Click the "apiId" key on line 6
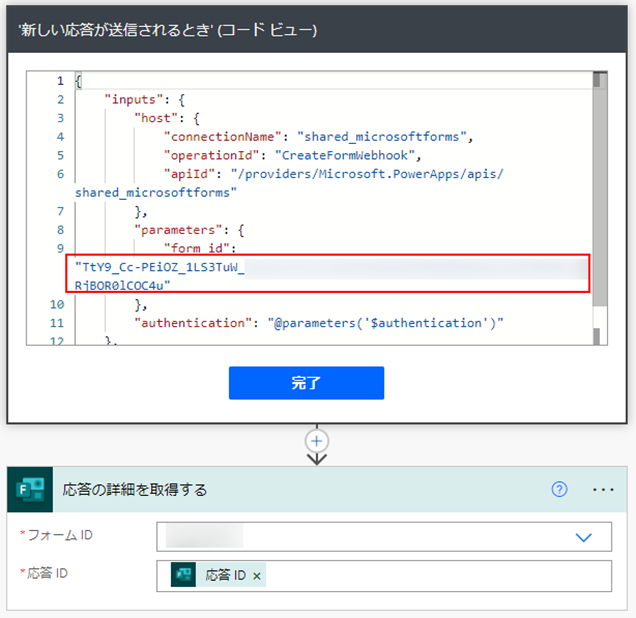The width and height of the screenshot is (636, 618). tap(189, 174)
